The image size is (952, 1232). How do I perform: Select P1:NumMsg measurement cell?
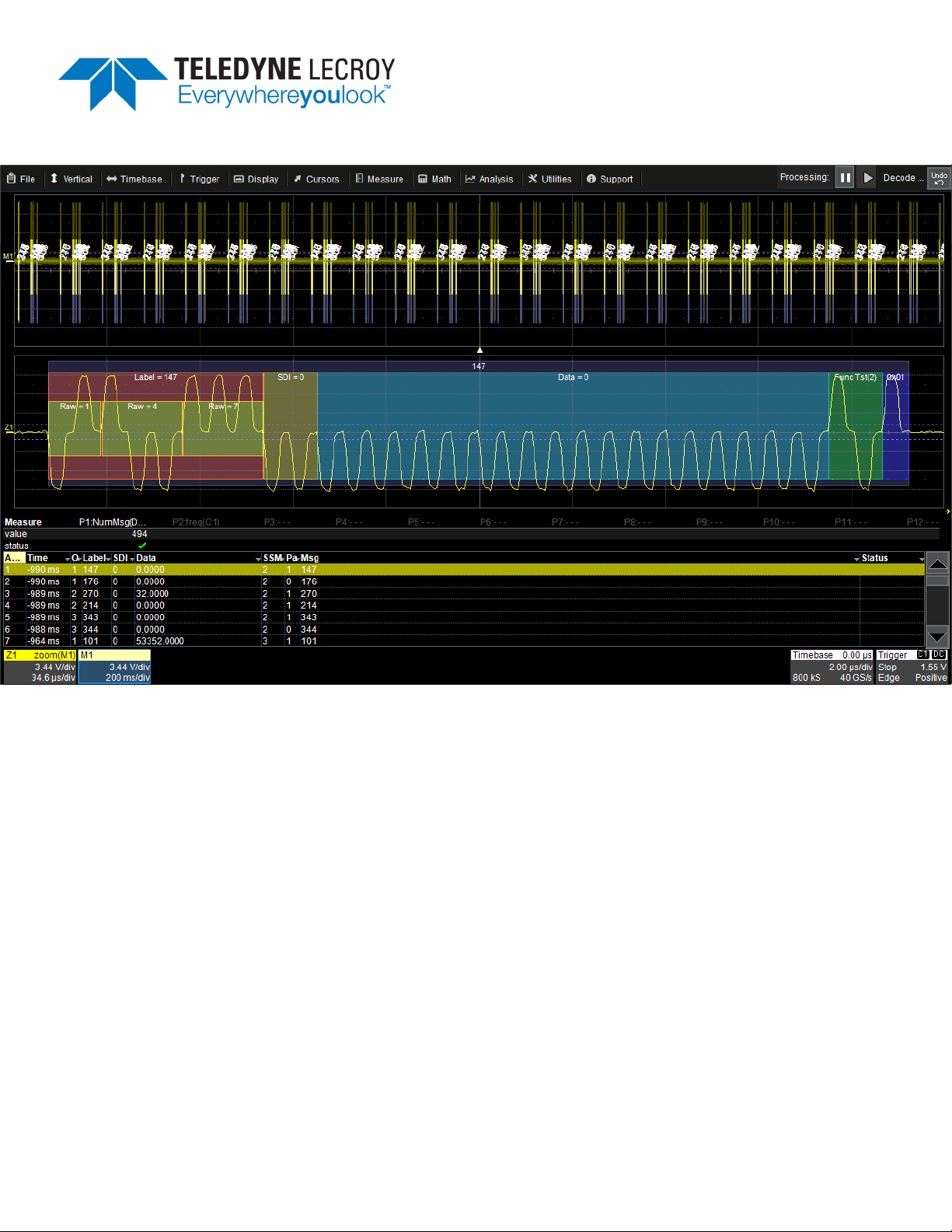point(113,522)
